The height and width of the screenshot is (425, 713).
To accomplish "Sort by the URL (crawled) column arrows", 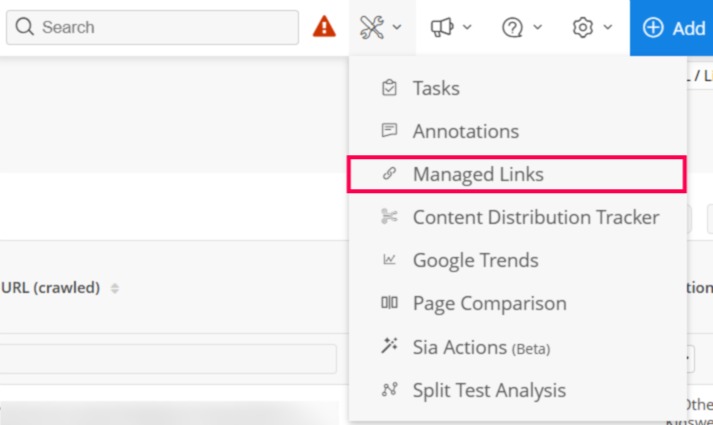I will pyautogui.click(x=115, y=288).
